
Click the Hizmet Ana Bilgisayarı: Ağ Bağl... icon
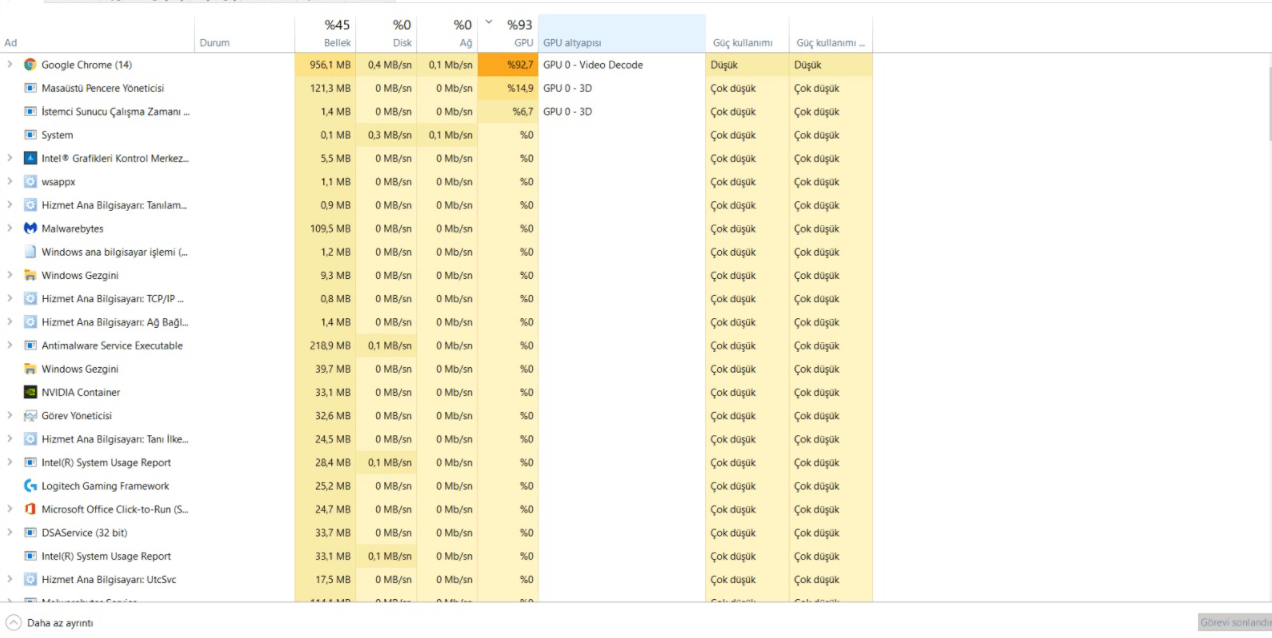[x=30, y=322]
